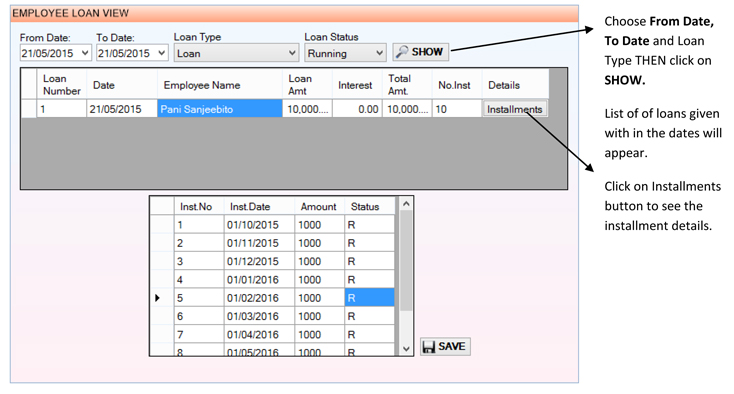This screenshot has height=394, width=734.
Task: Click the Date column header in loan grid
Action: coord(122,85)
